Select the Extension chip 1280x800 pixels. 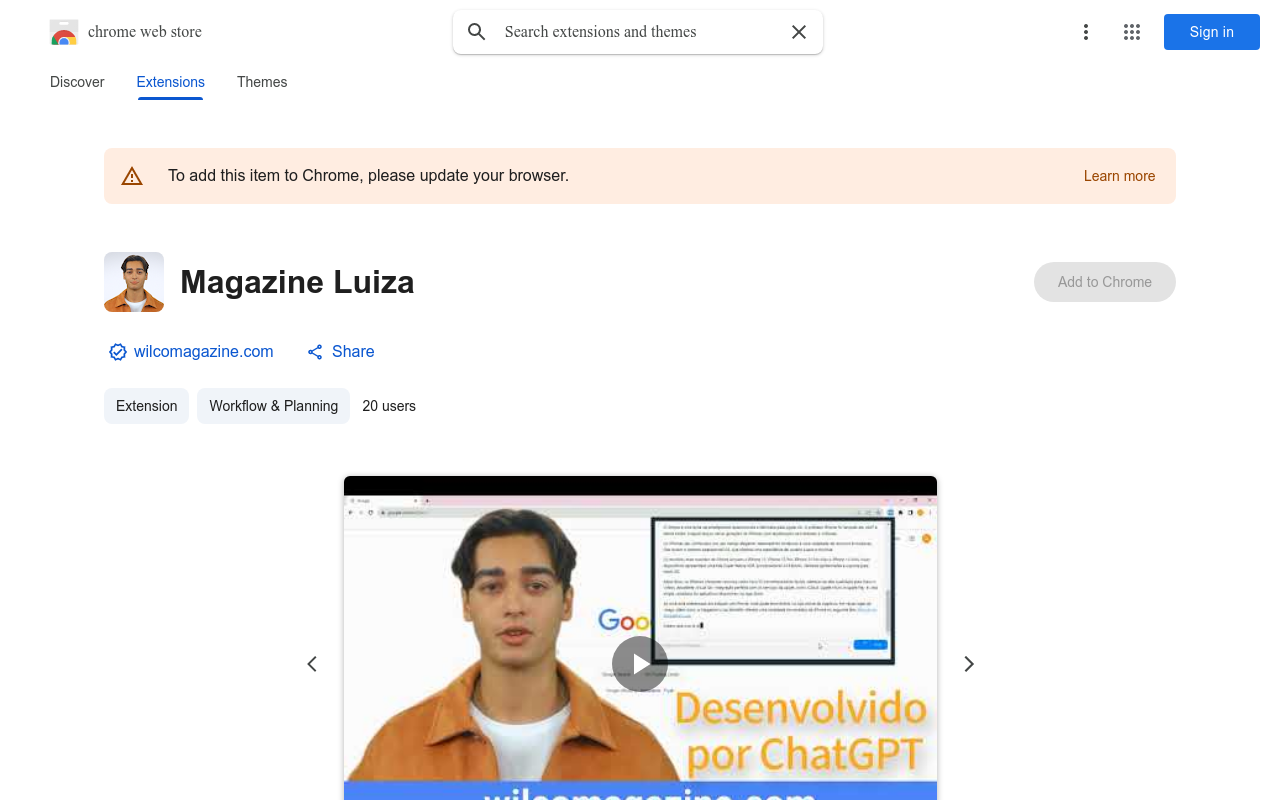point(146,406)
